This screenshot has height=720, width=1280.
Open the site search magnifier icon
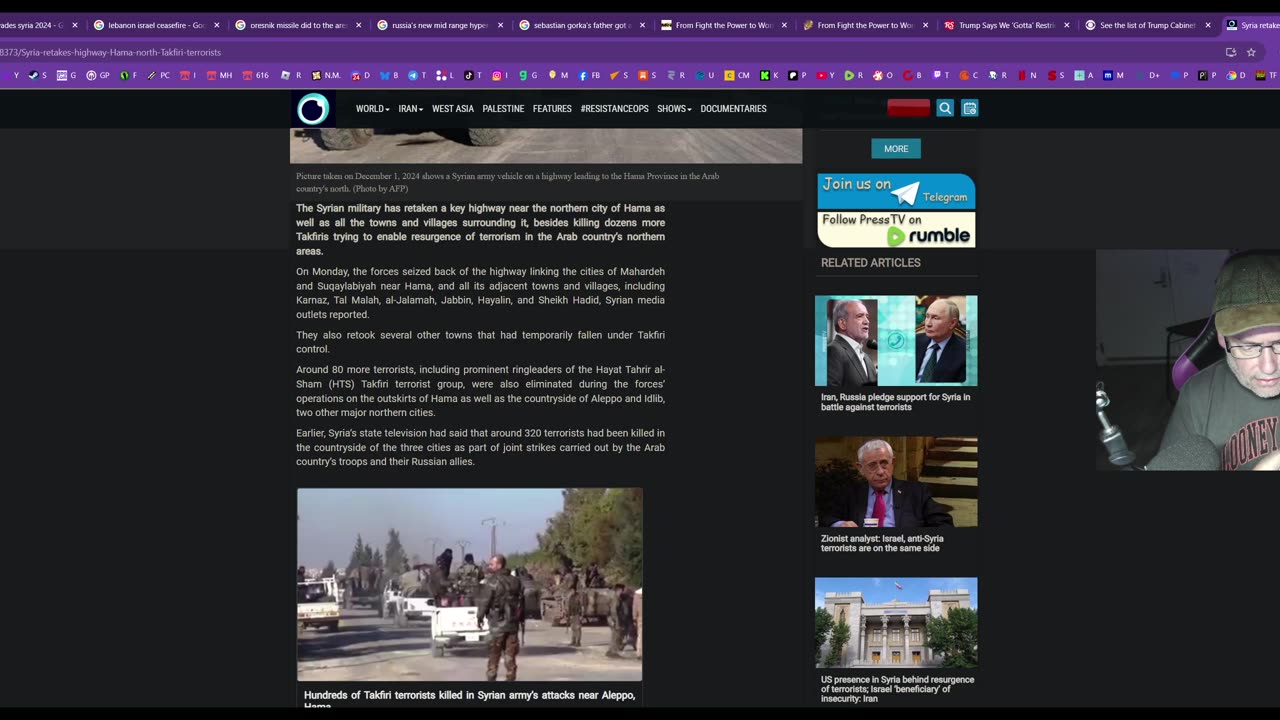[945, 108]
